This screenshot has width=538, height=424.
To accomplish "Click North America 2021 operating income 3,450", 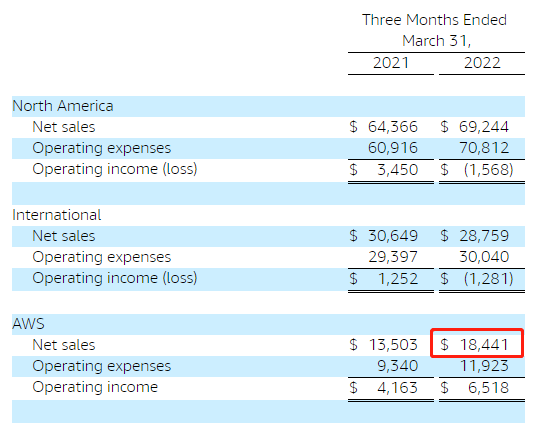I will tap(397, 169).
